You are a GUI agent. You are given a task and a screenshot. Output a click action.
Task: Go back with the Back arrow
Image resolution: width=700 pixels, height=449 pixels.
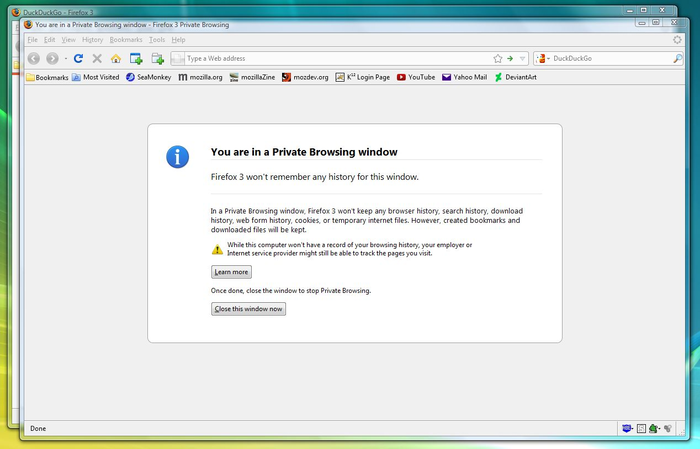pyautogui.click(x=33, y=58)
